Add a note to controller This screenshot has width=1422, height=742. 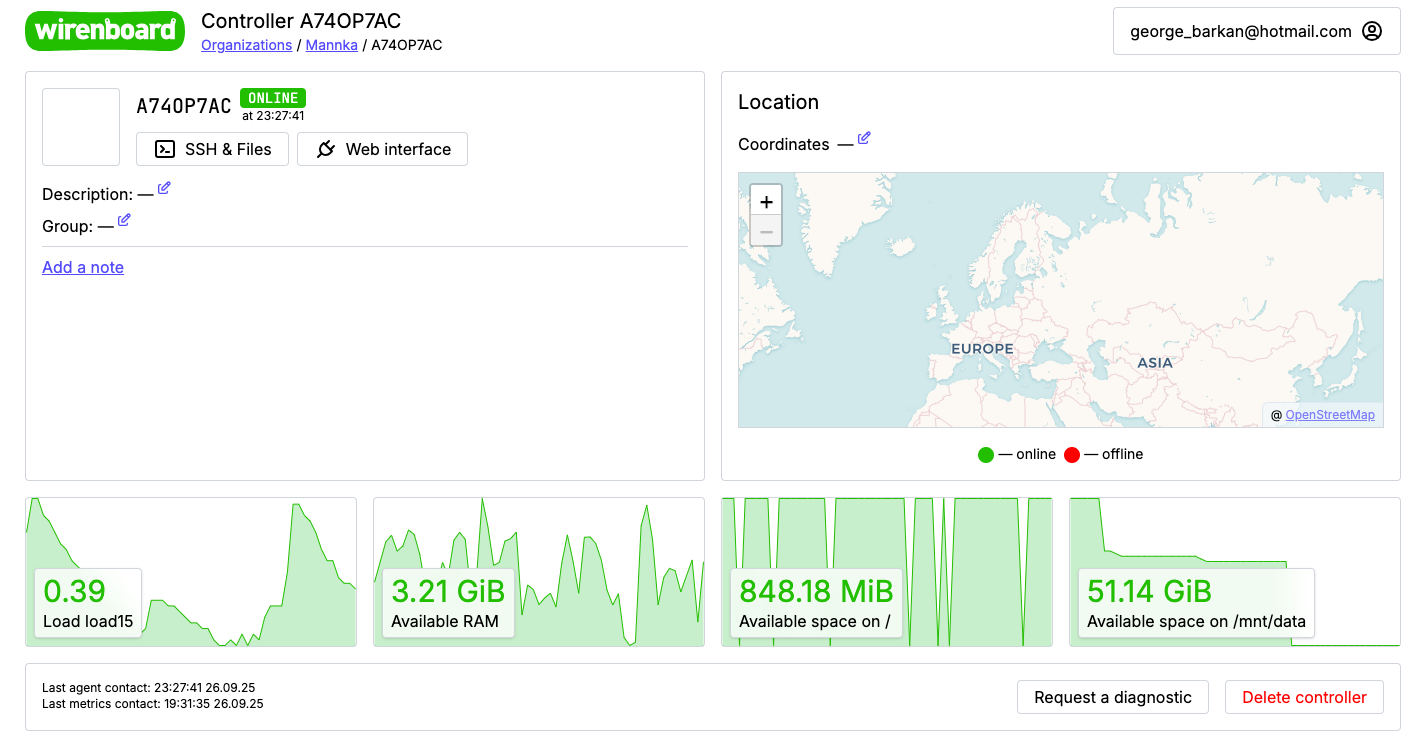pyautogui.click(x=83, y=267)
